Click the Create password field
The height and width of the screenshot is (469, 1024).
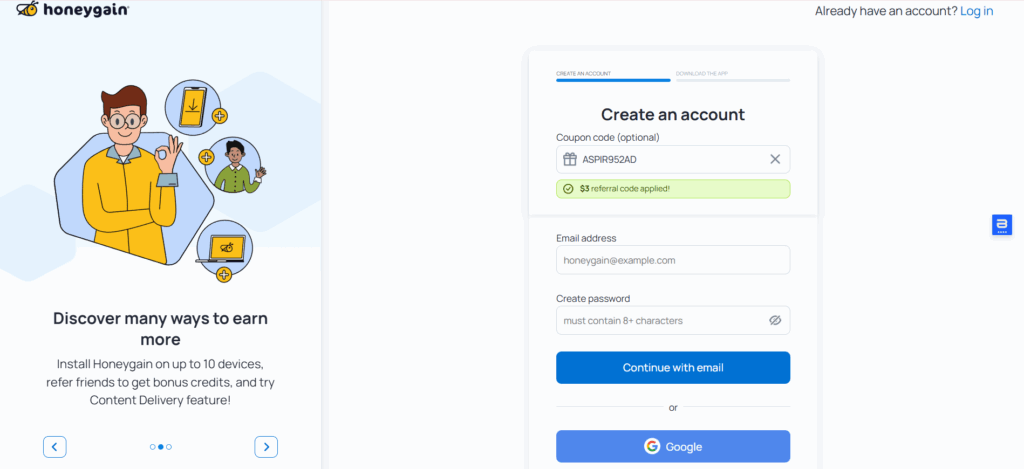click(x=660, y=321)
